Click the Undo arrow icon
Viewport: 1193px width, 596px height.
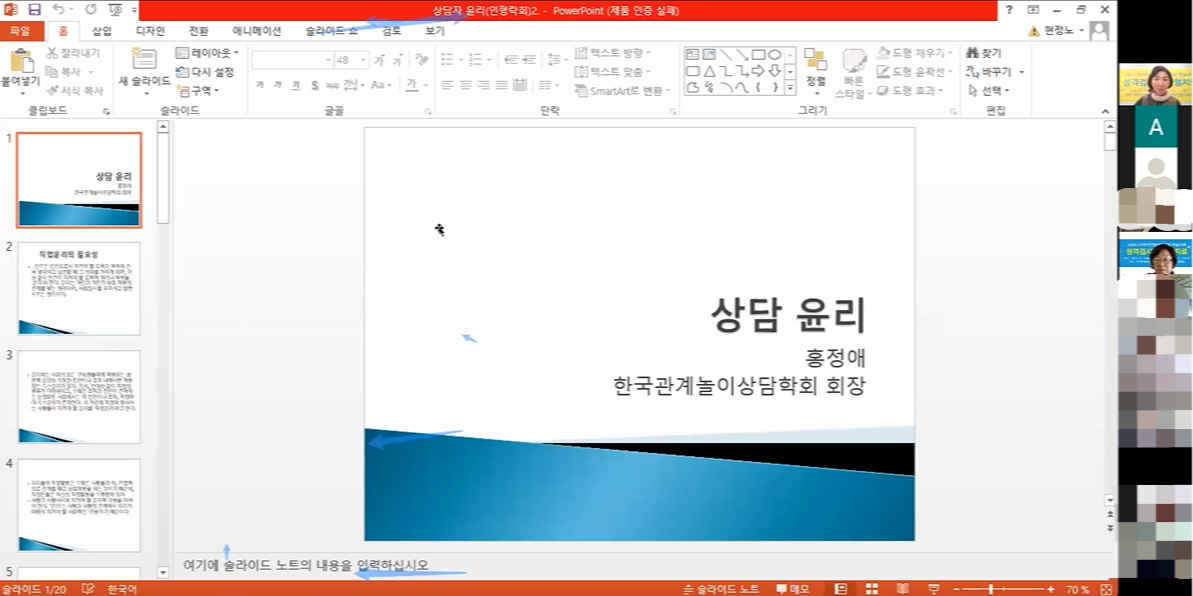click(x=59, y=10)
